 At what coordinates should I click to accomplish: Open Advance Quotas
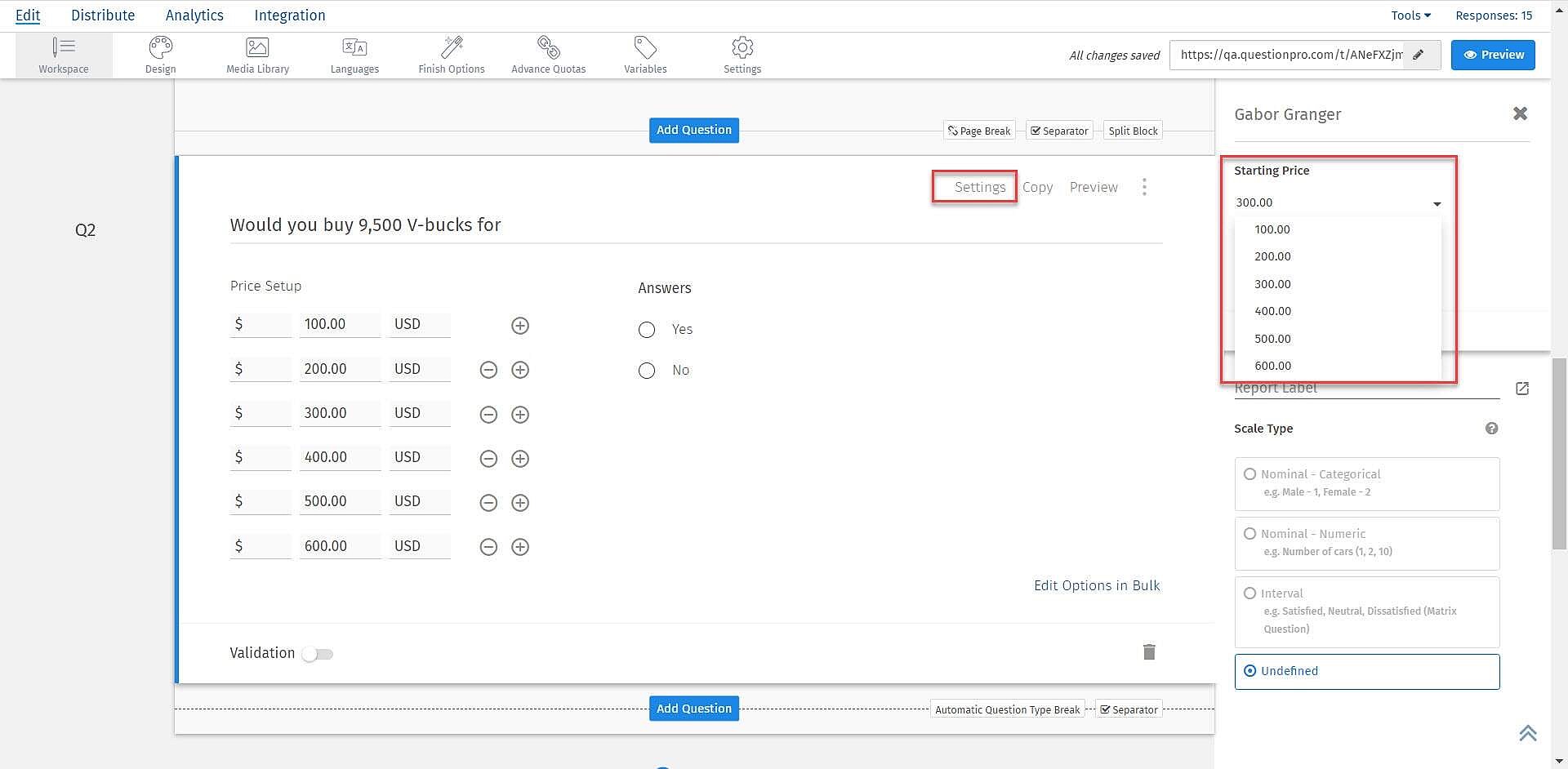pyautogui.click(x=549, y=56)
